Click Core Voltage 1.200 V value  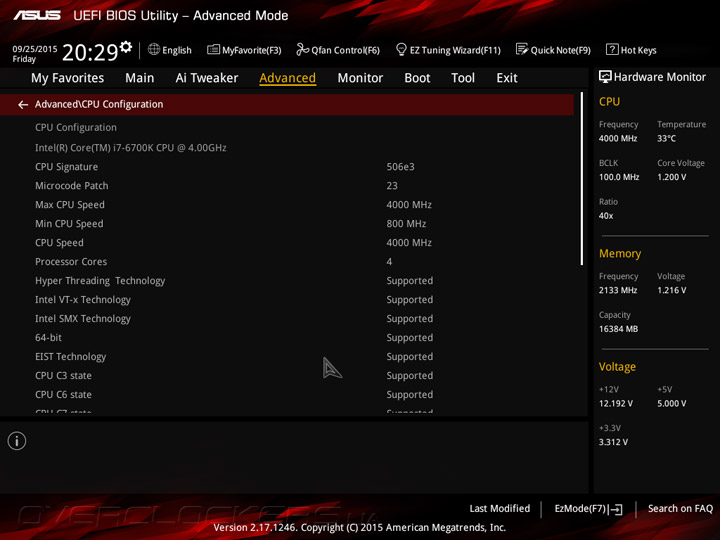pos(672,177)
